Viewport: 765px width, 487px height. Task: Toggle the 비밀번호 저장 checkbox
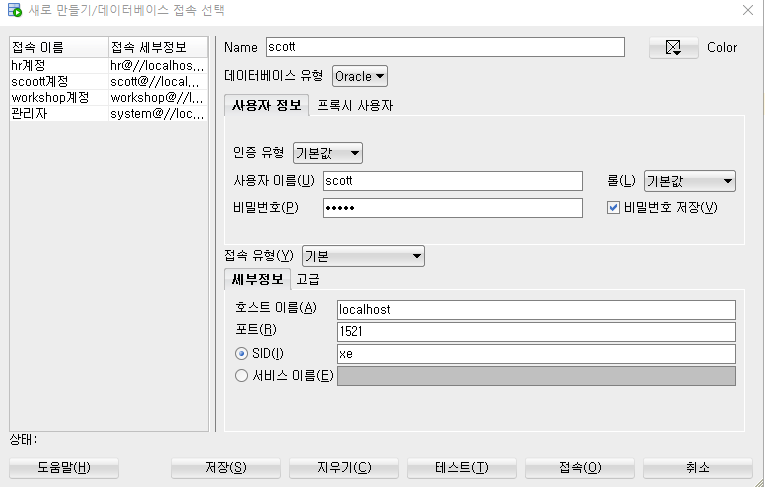(613, 208)
